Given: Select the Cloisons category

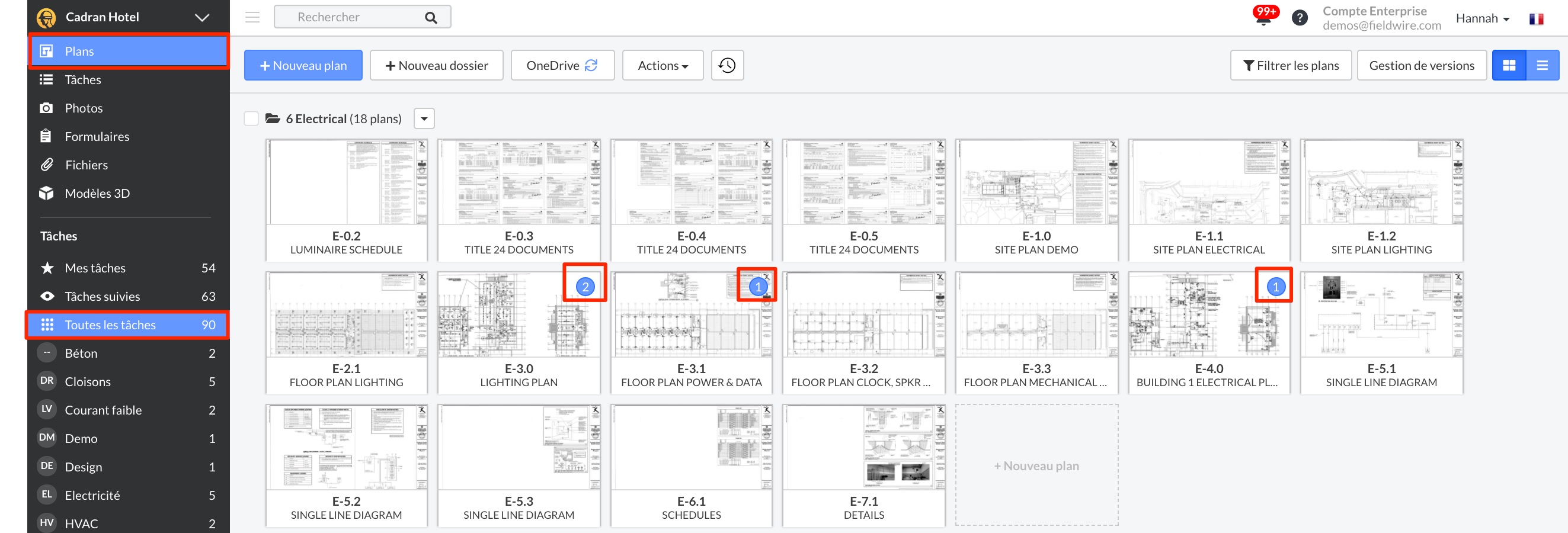Looking at the screenshot, I should pos(129,381).
